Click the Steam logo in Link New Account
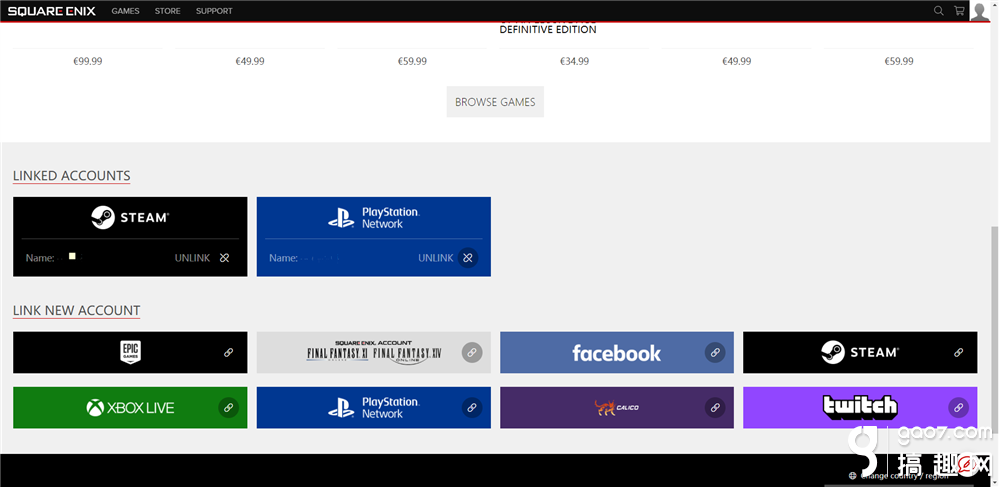 pos(859,352)
